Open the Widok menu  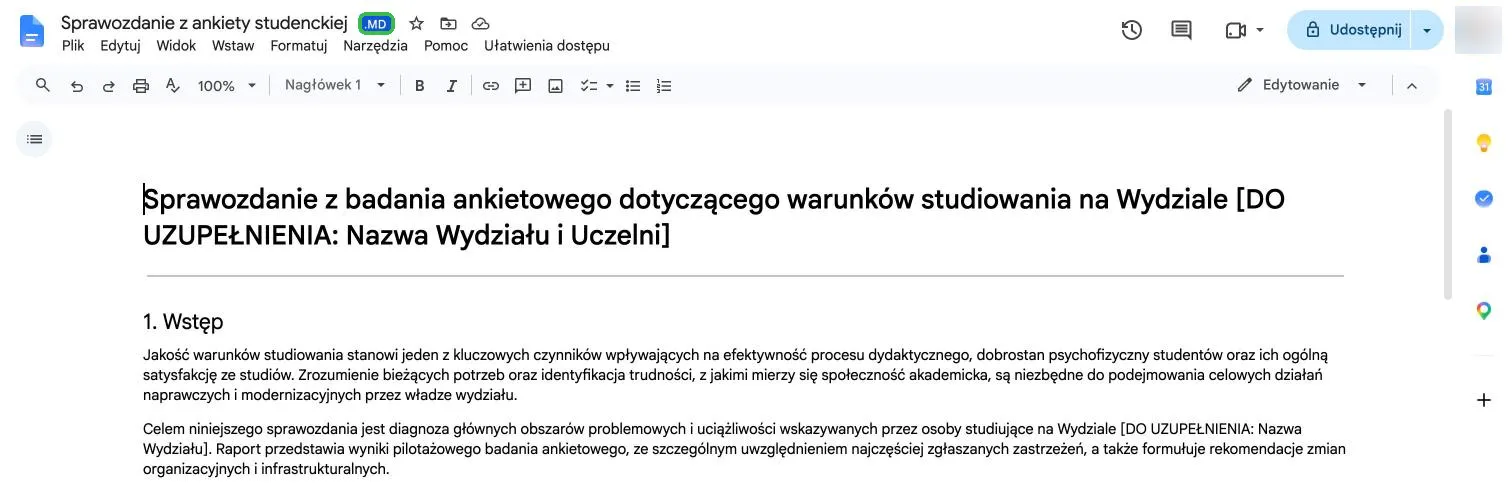tap(176, 46)
